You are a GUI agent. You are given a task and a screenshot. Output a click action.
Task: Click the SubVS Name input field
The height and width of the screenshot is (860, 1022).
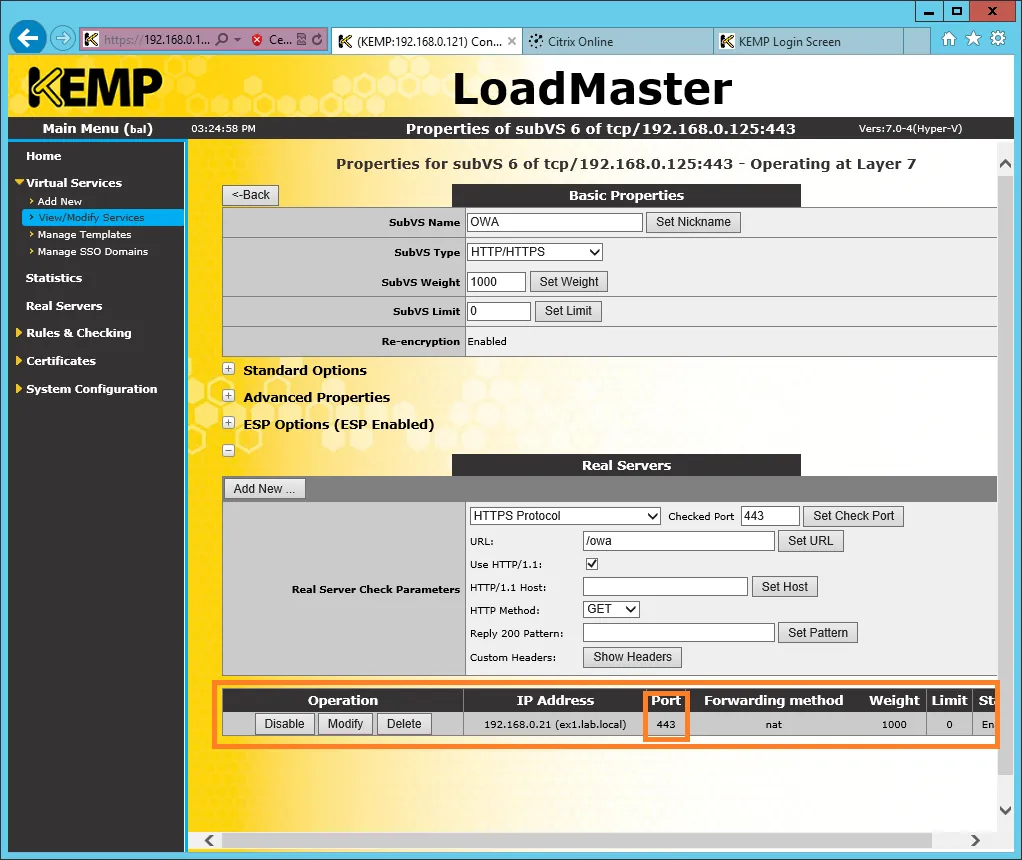point(555,222)
